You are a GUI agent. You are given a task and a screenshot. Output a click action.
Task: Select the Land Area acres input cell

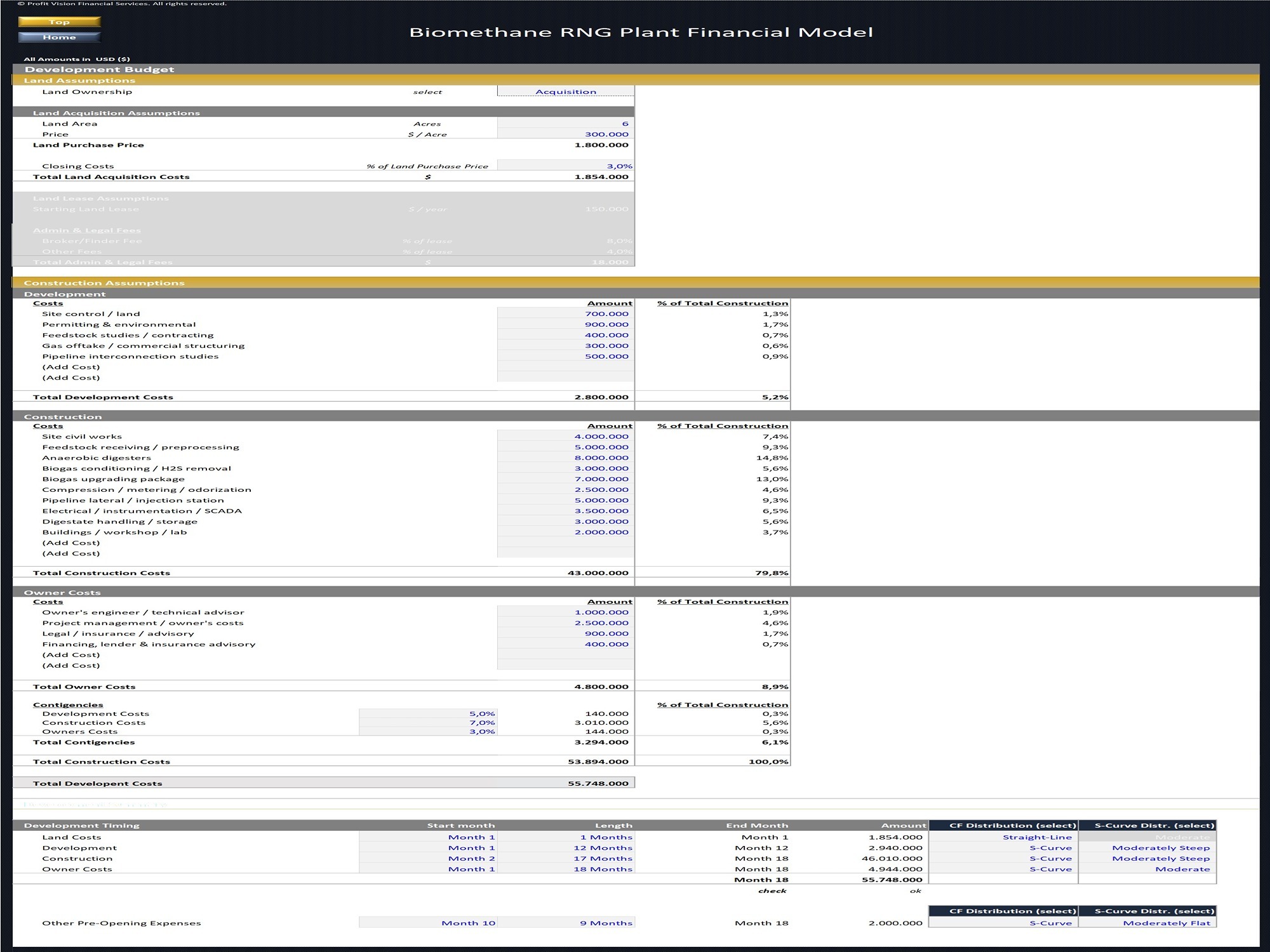coord(566,123)
